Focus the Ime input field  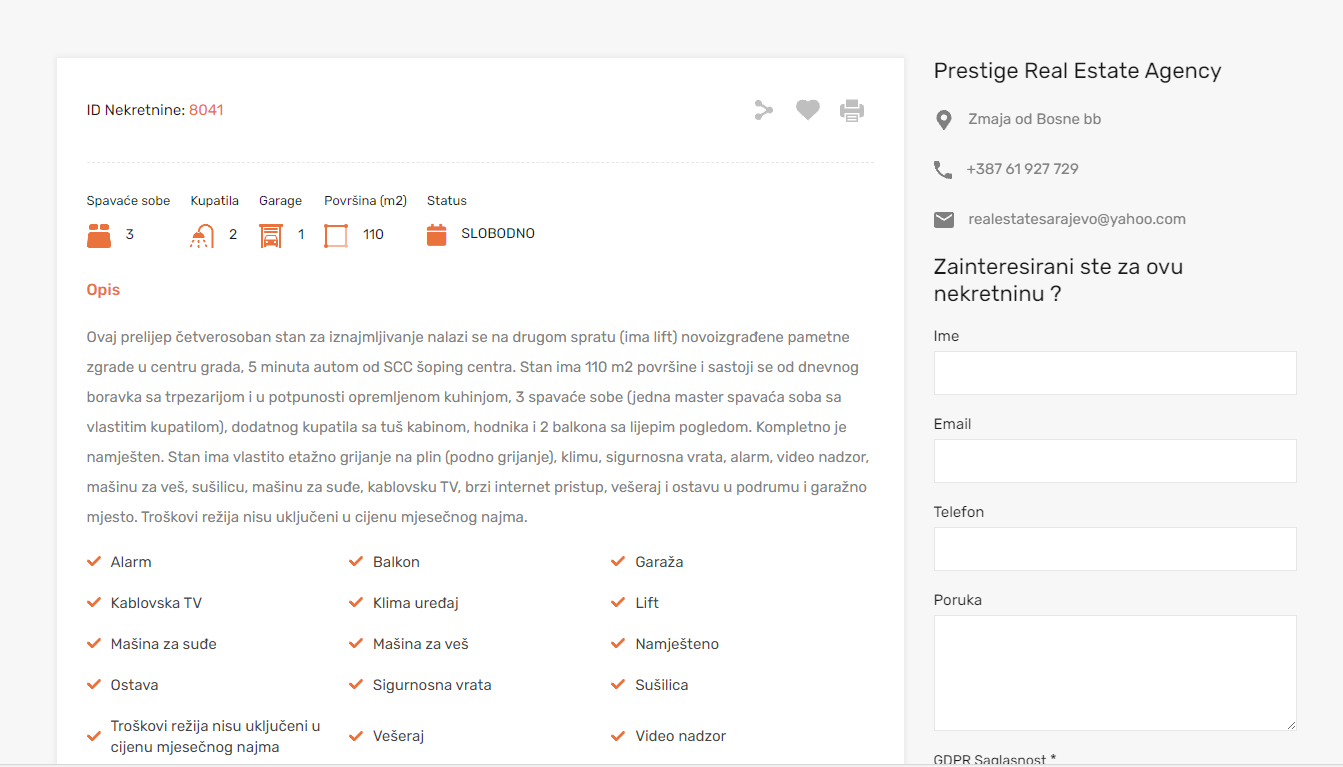click(x=1115, y=373)
